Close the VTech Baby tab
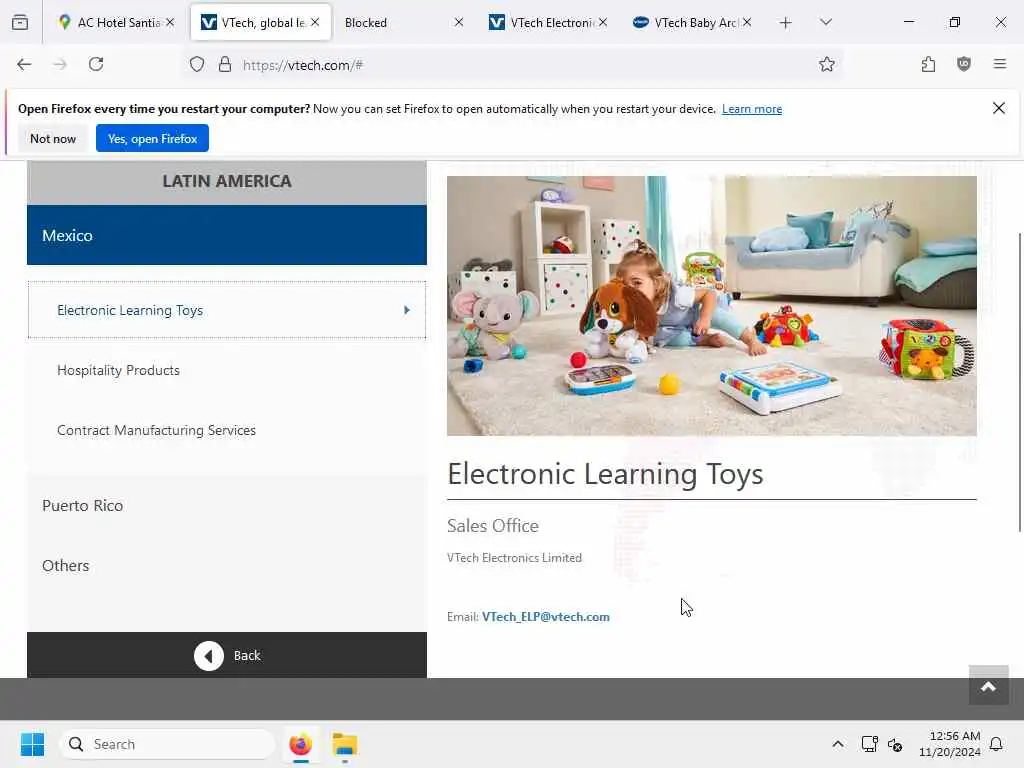Image resolution: width=1024 pixels, height=768 pixels. [x=747, y=22]
